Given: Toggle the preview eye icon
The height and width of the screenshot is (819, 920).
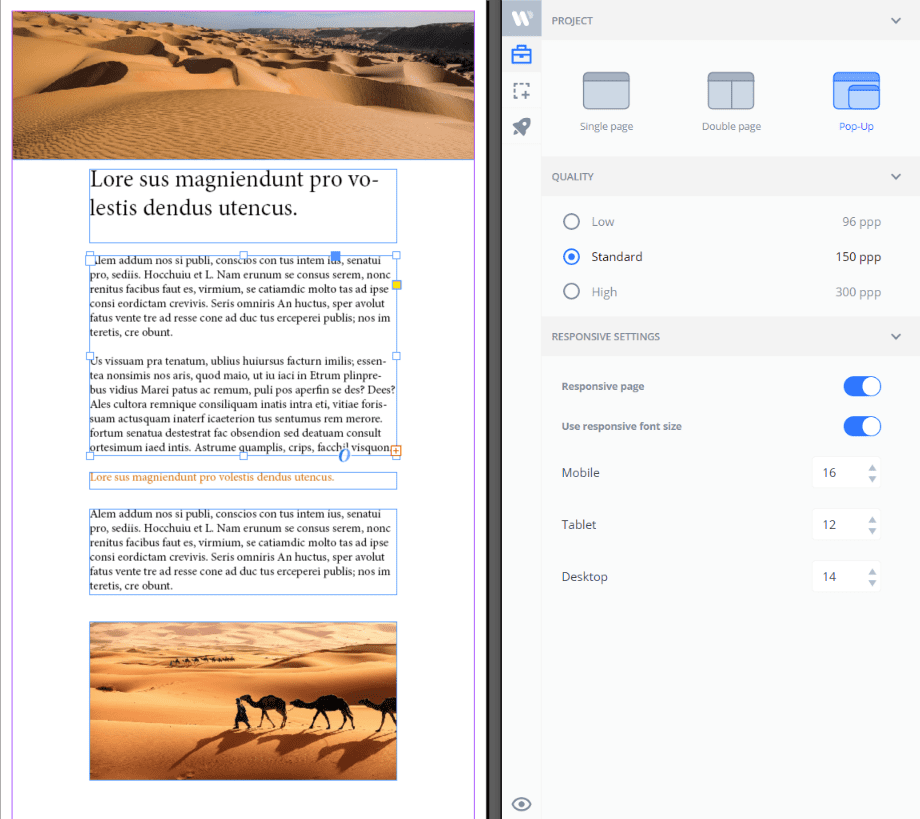Looking at the screenshot, I should pyautogui.click(x=522, y=804).
